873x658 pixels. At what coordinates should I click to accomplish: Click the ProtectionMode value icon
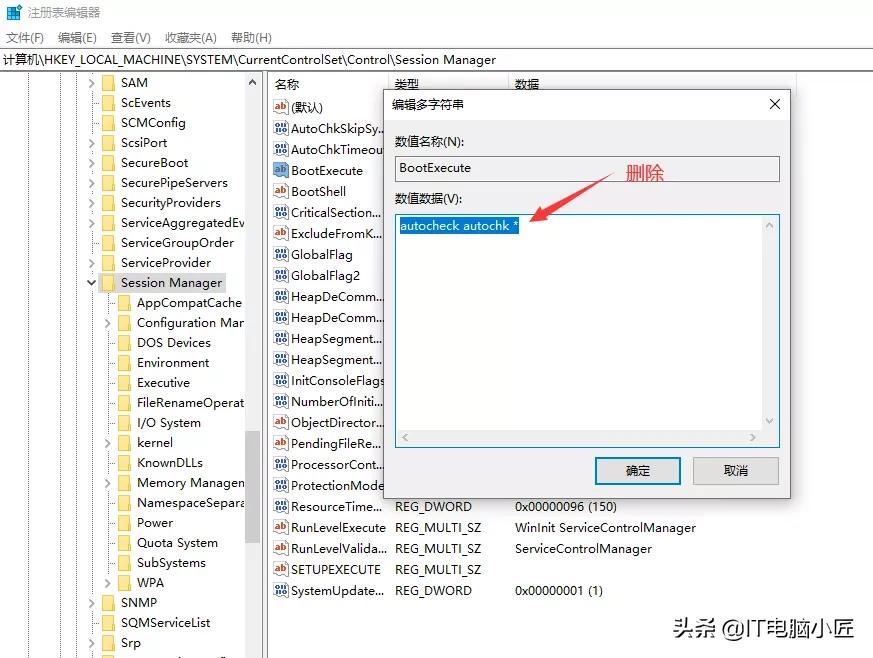click(281, 485)
